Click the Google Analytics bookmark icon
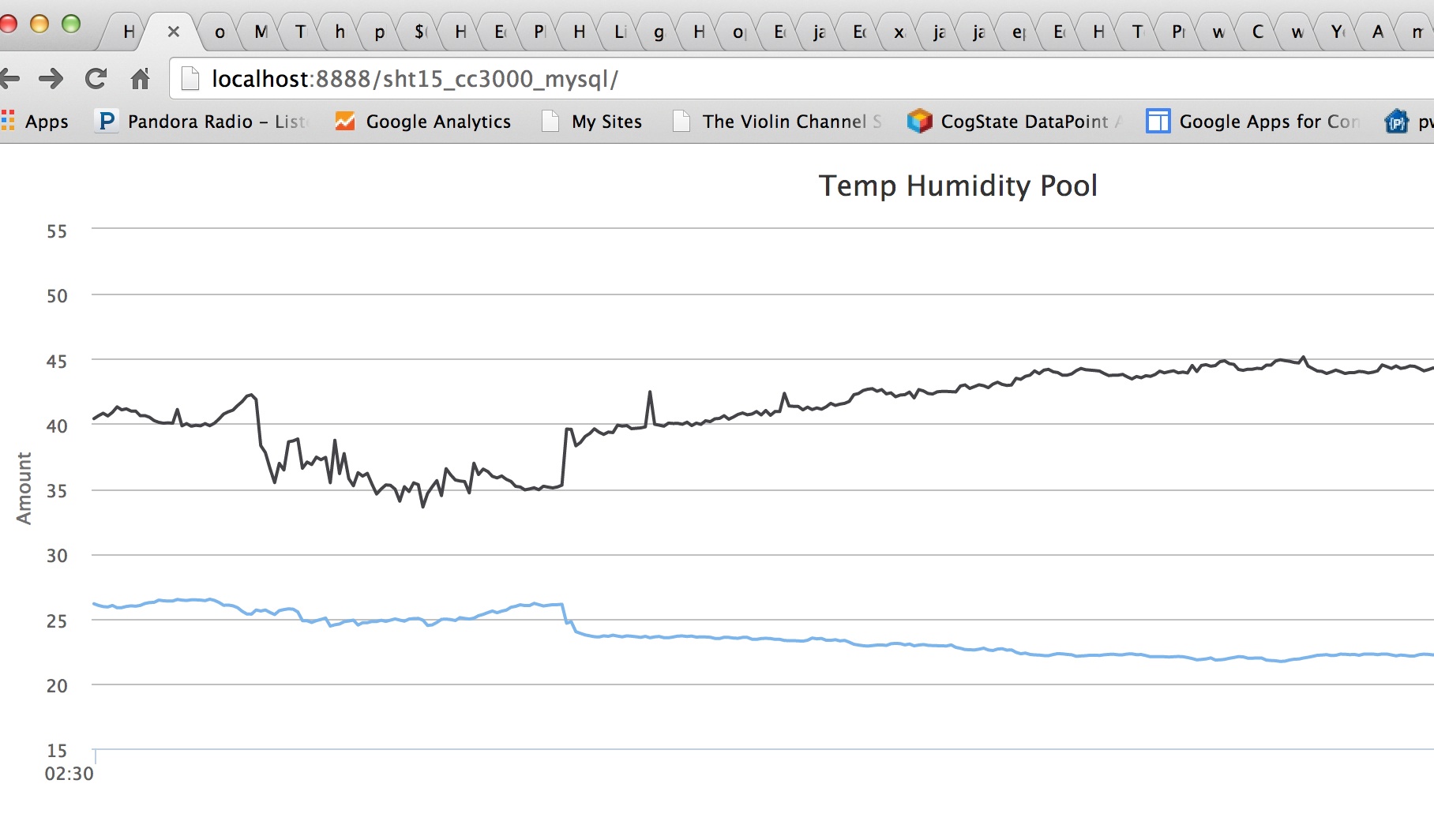 [x=344, y=122]
